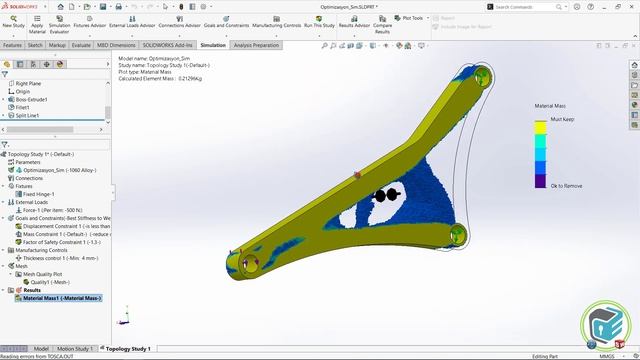Screen dimensions: 640x360
Task: Open the SOLIDWORKS Add-Ins tab
Action: (x=167, y=45)
